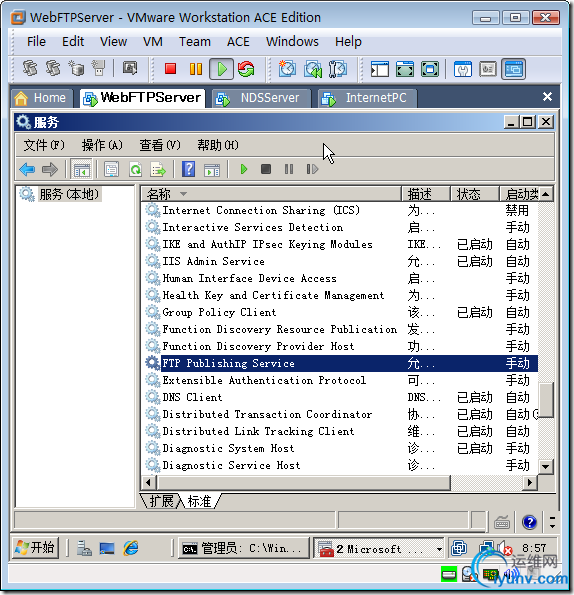Toggle the VMware sidebar view icon
This screenshot has height=595, width=574.
click(379, 69)
